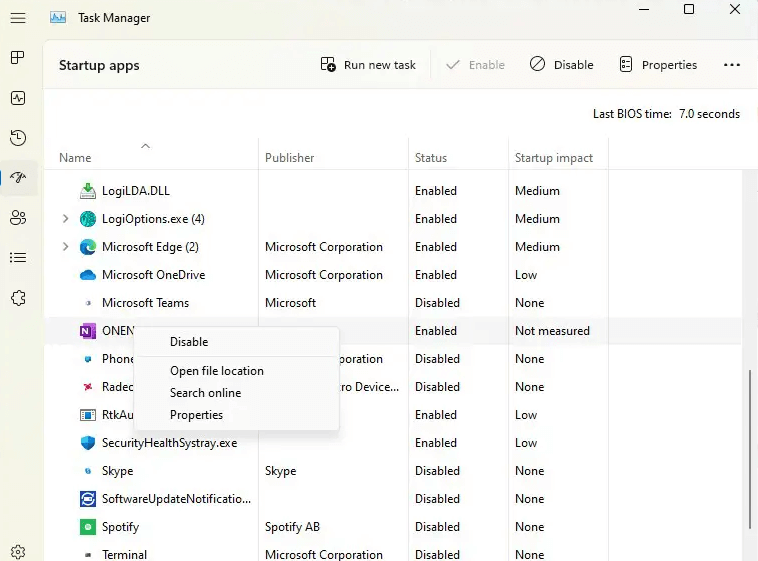
Task: Open Task Manager settings gear
Action: [17, 551]
